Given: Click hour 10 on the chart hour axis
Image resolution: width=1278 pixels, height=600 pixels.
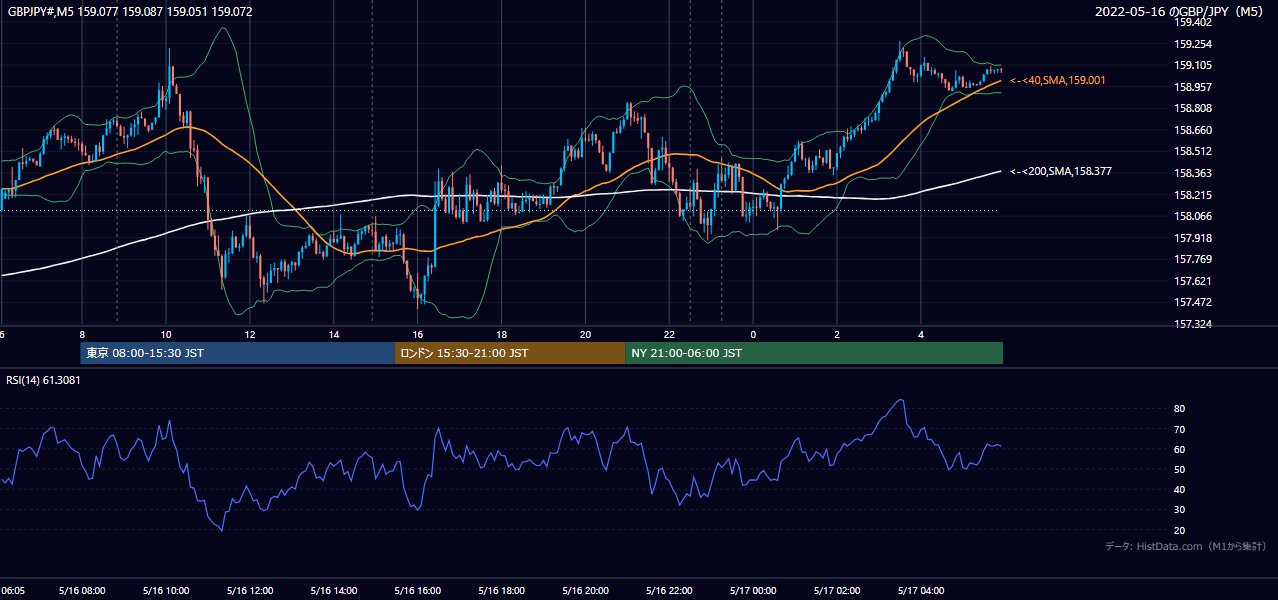Looking at the screenshot, I should (x=166, y=335).
